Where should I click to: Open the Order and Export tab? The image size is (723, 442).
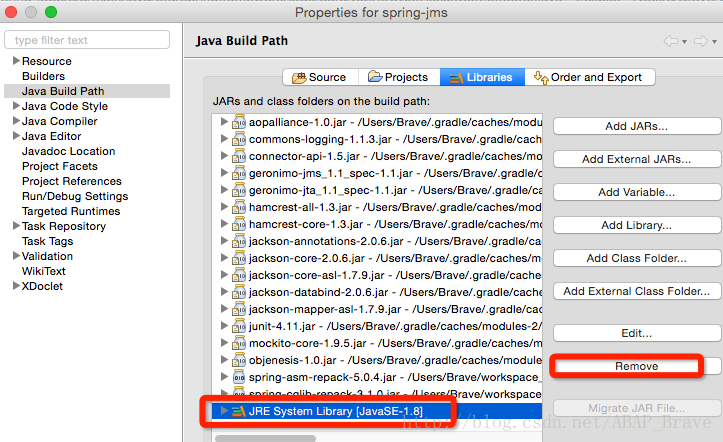point(589,77)
